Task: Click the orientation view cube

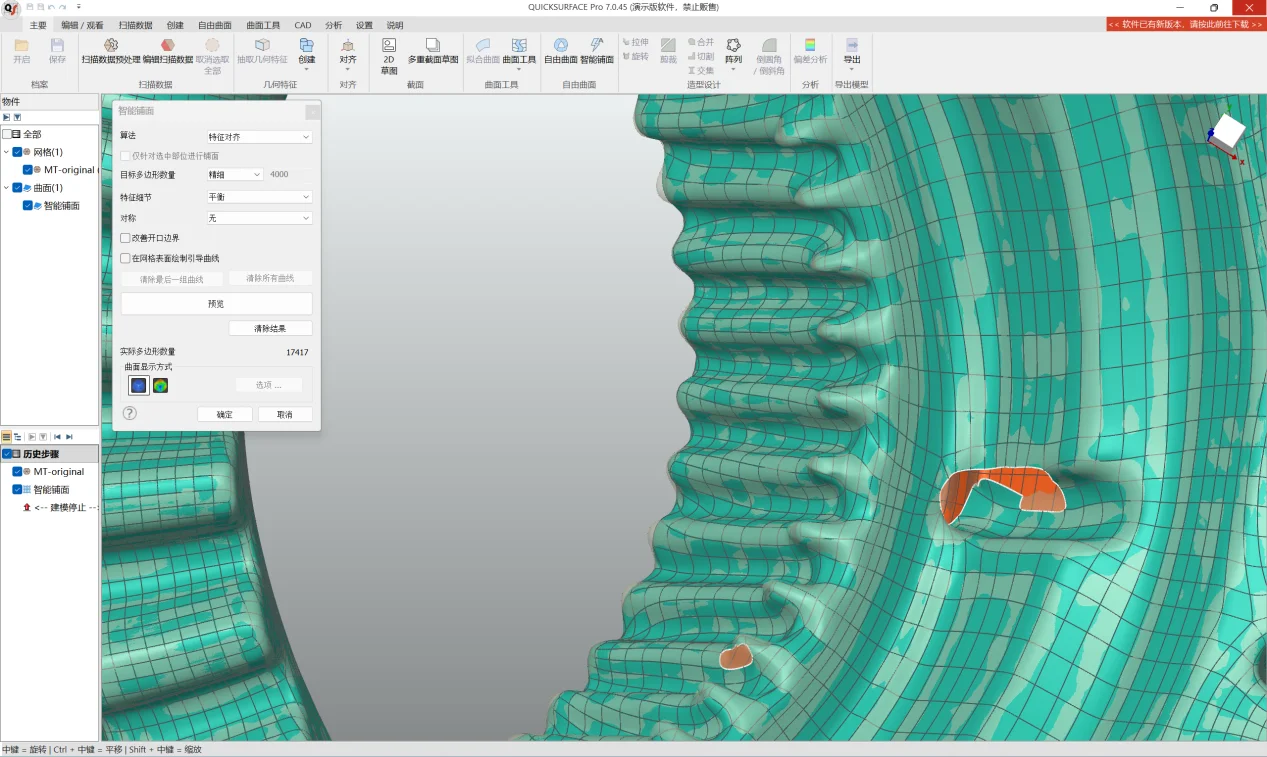Action: pos(1228,130)
